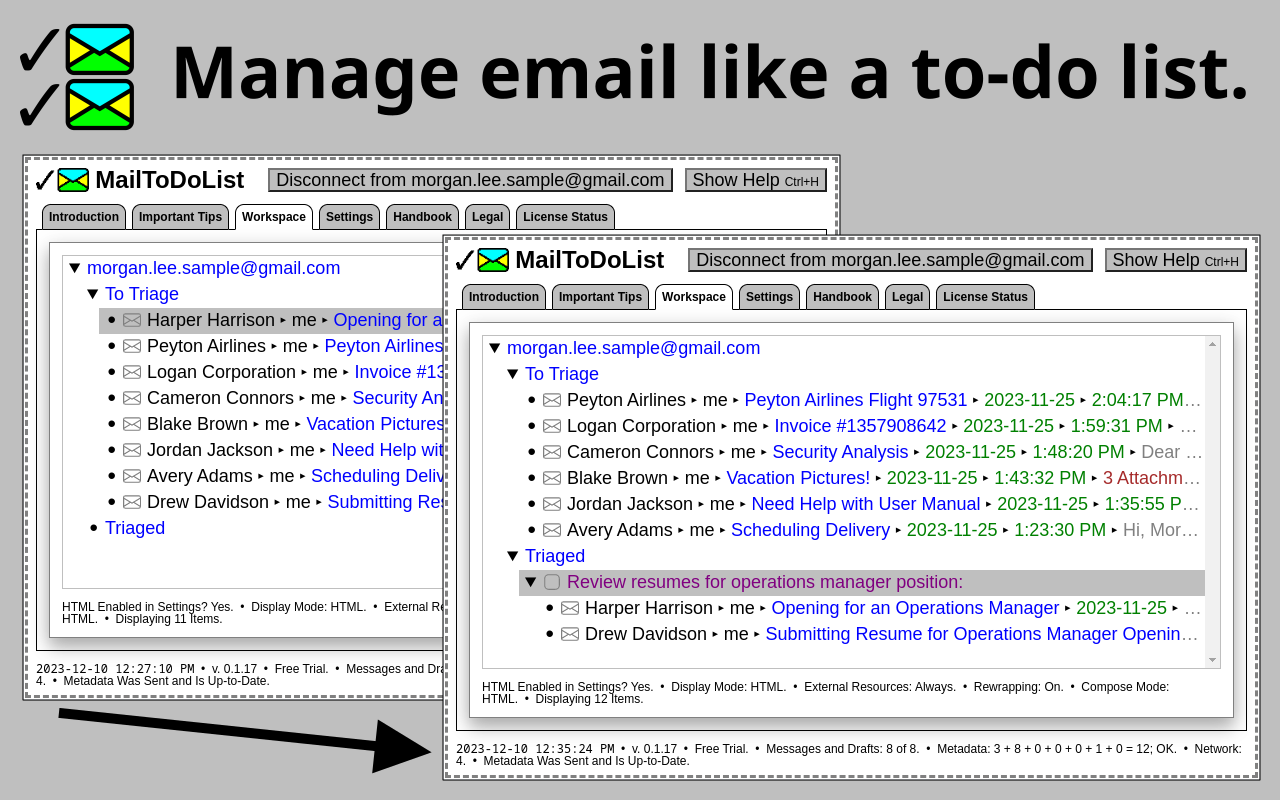
Task: Click envelope icon beside Avery Adams in back window
Action: coord(132,476)
